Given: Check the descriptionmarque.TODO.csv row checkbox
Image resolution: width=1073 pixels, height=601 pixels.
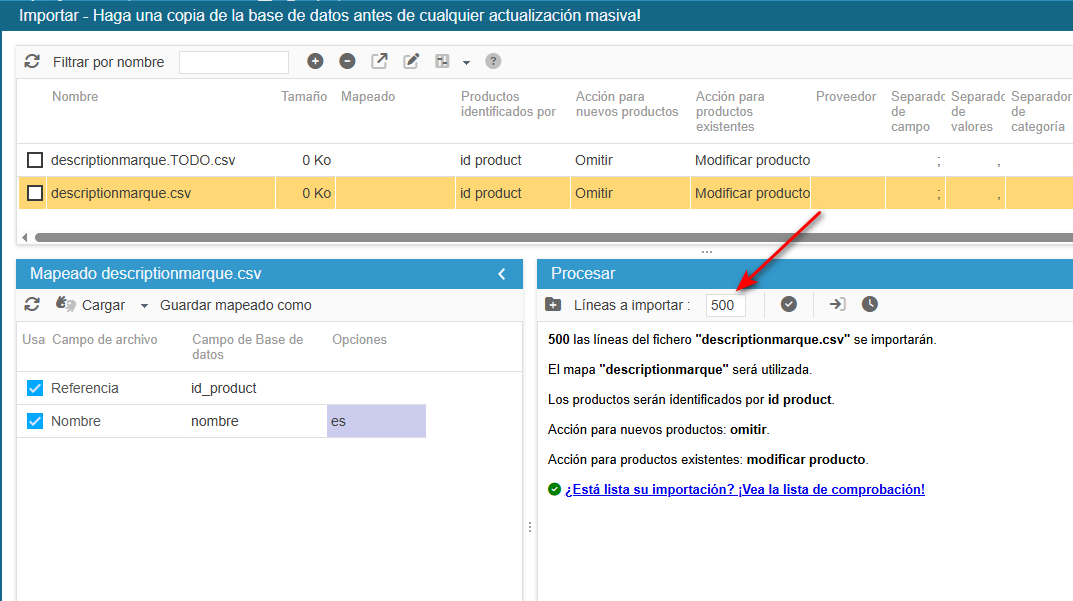Looking at the screenshot, I should tap(35, 160).
